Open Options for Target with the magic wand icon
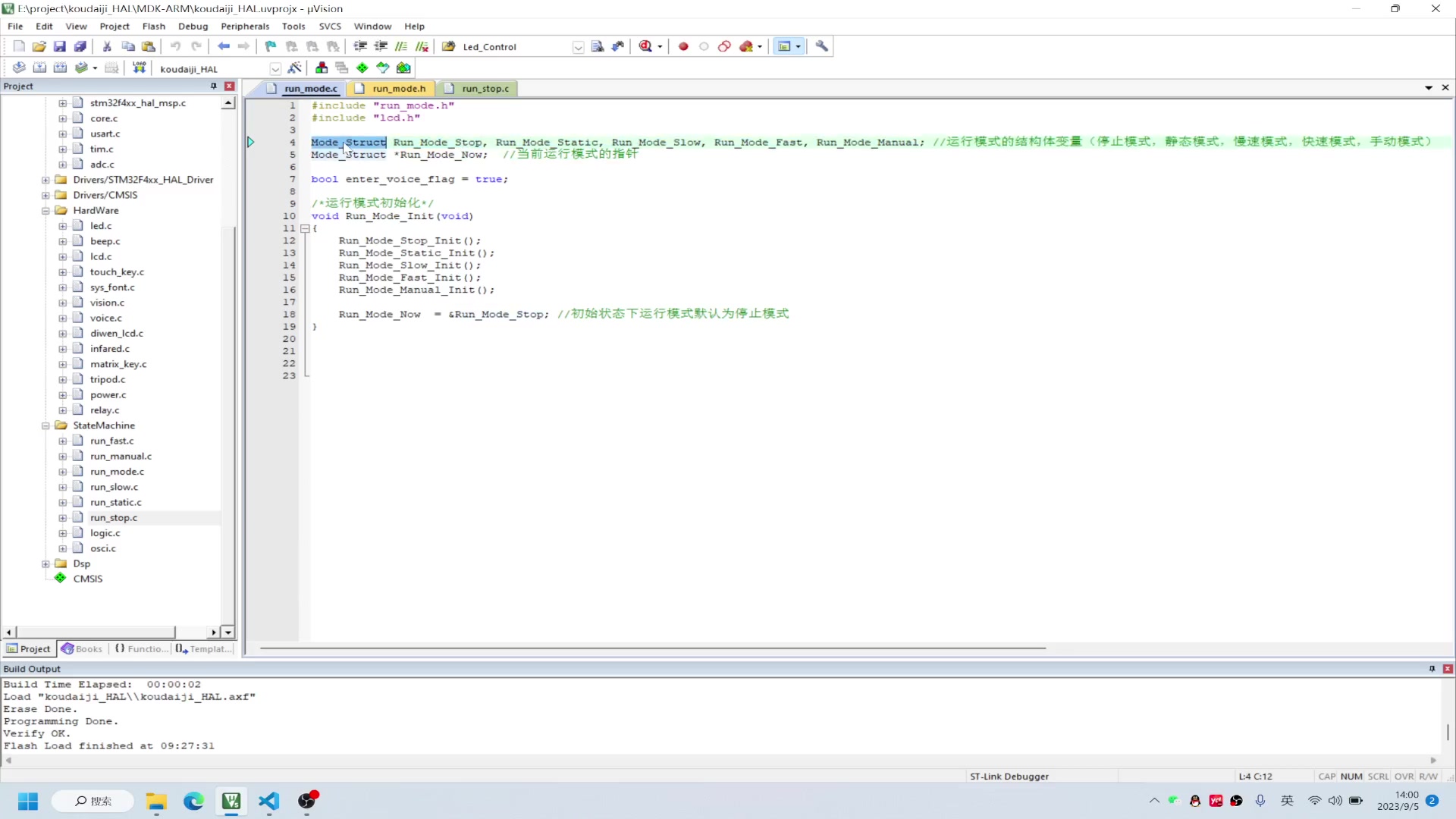This screenshot has width=1456, height=819. (295, 68)
